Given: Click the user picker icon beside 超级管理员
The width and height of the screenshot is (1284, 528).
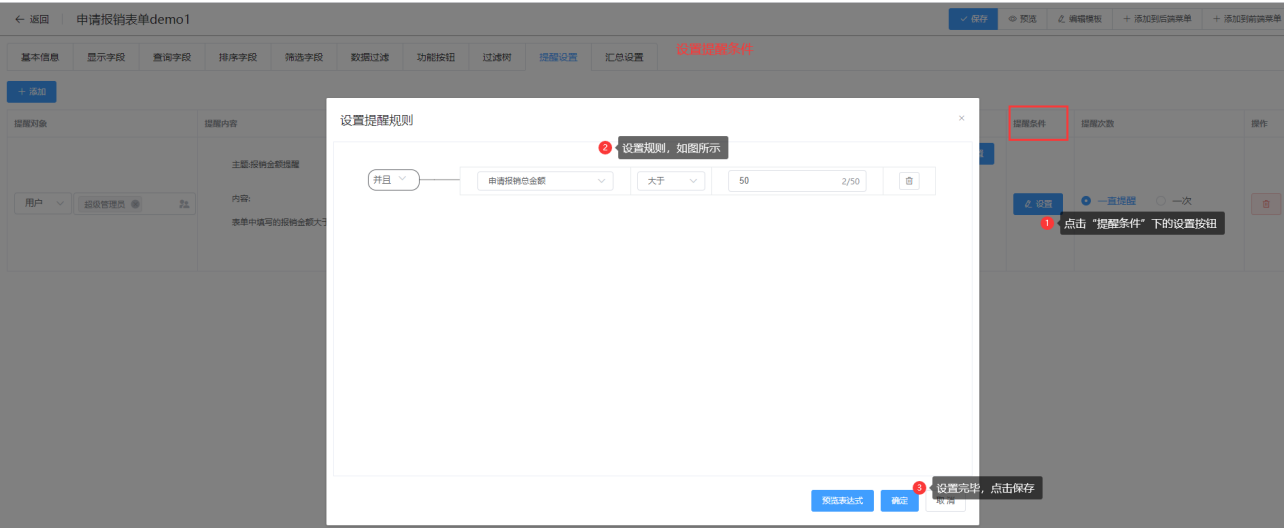Looking at the screenshot, I should coord(184,204).
